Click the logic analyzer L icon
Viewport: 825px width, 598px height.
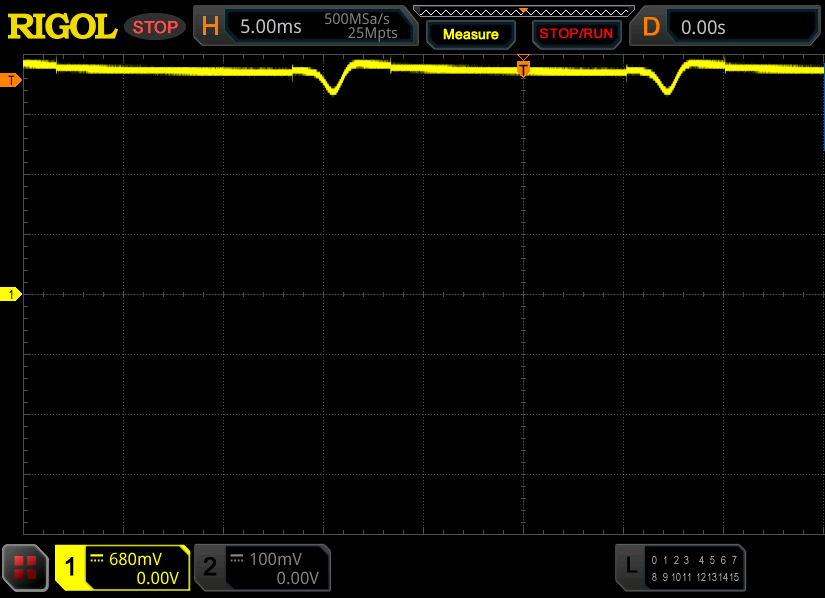coord(630,567)
